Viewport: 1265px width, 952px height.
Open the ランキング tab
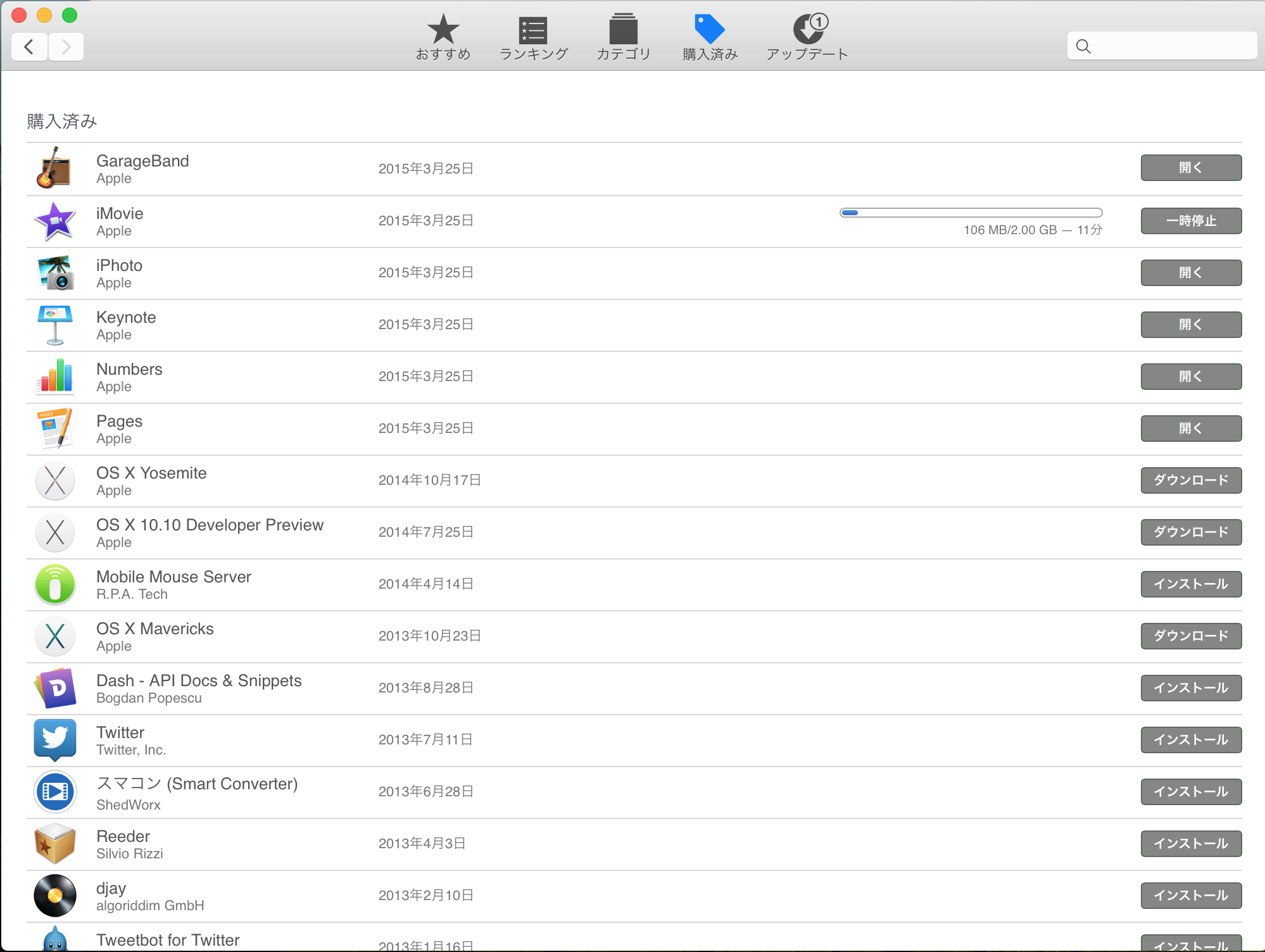click(533, 36)
